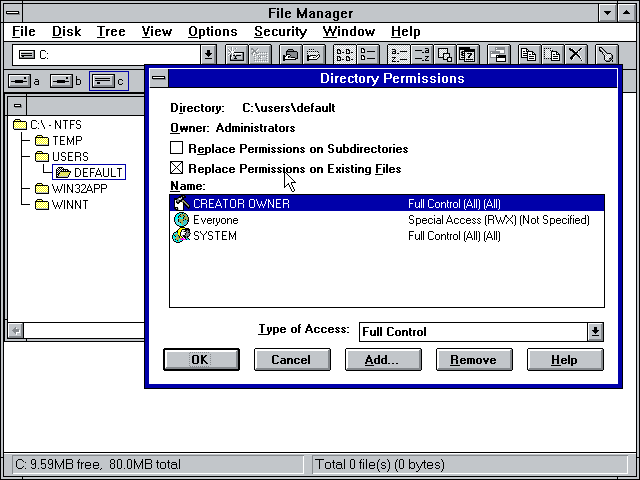Click the Disconnect Network Drive toolbar icon
The image size is (640, 480).
[259, 54]
